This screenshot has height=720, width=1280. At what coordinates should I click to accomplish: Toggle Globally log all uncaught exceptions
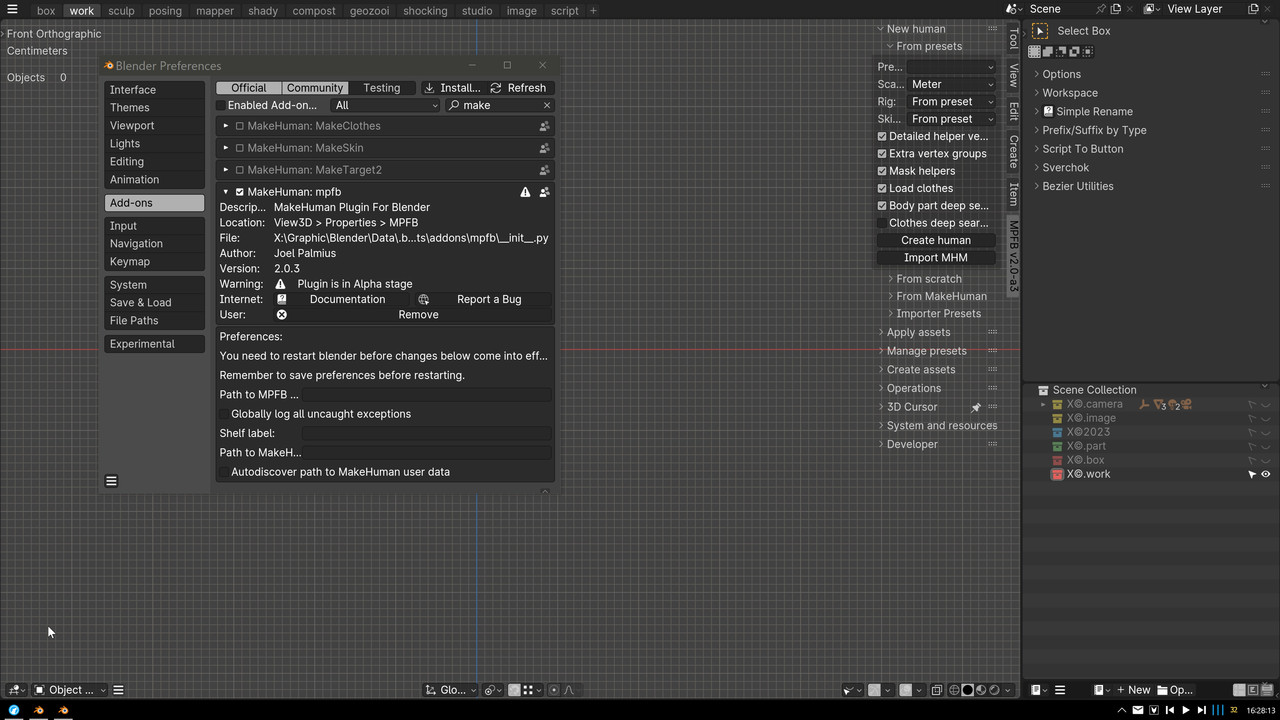click(224, 414)
